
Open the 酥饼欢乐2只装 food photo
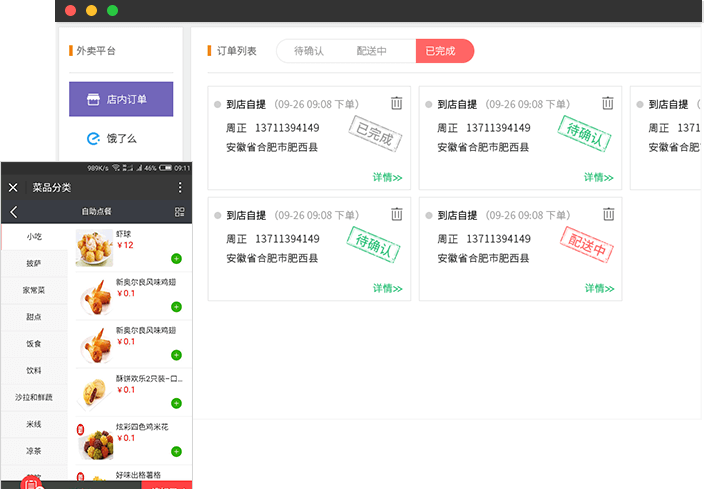(x=94, y=393)
